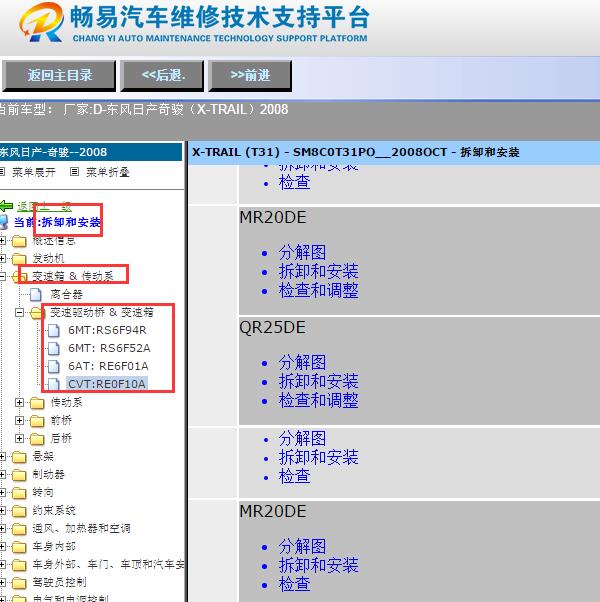600x602 pixels.
Task: Click the 驾驶员控制 folder icon
Action: 19,583
